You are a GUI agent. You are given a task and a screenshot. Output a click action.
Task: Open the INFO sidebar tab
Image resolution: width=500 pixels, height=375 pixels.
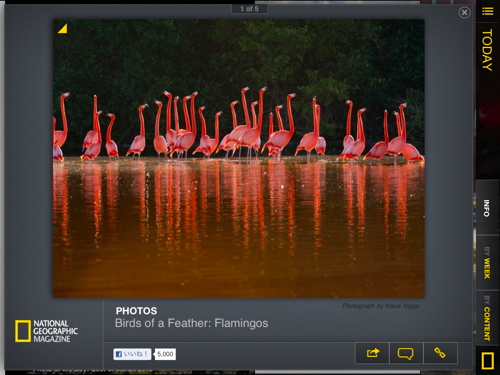[x=487, y=208]
